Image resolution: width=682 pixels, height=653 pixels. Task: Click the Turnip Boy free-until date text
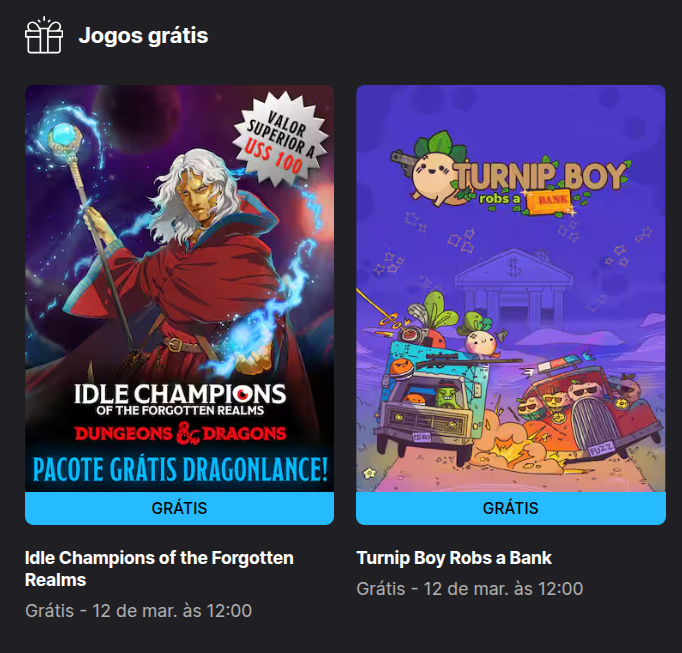point(470,589)
